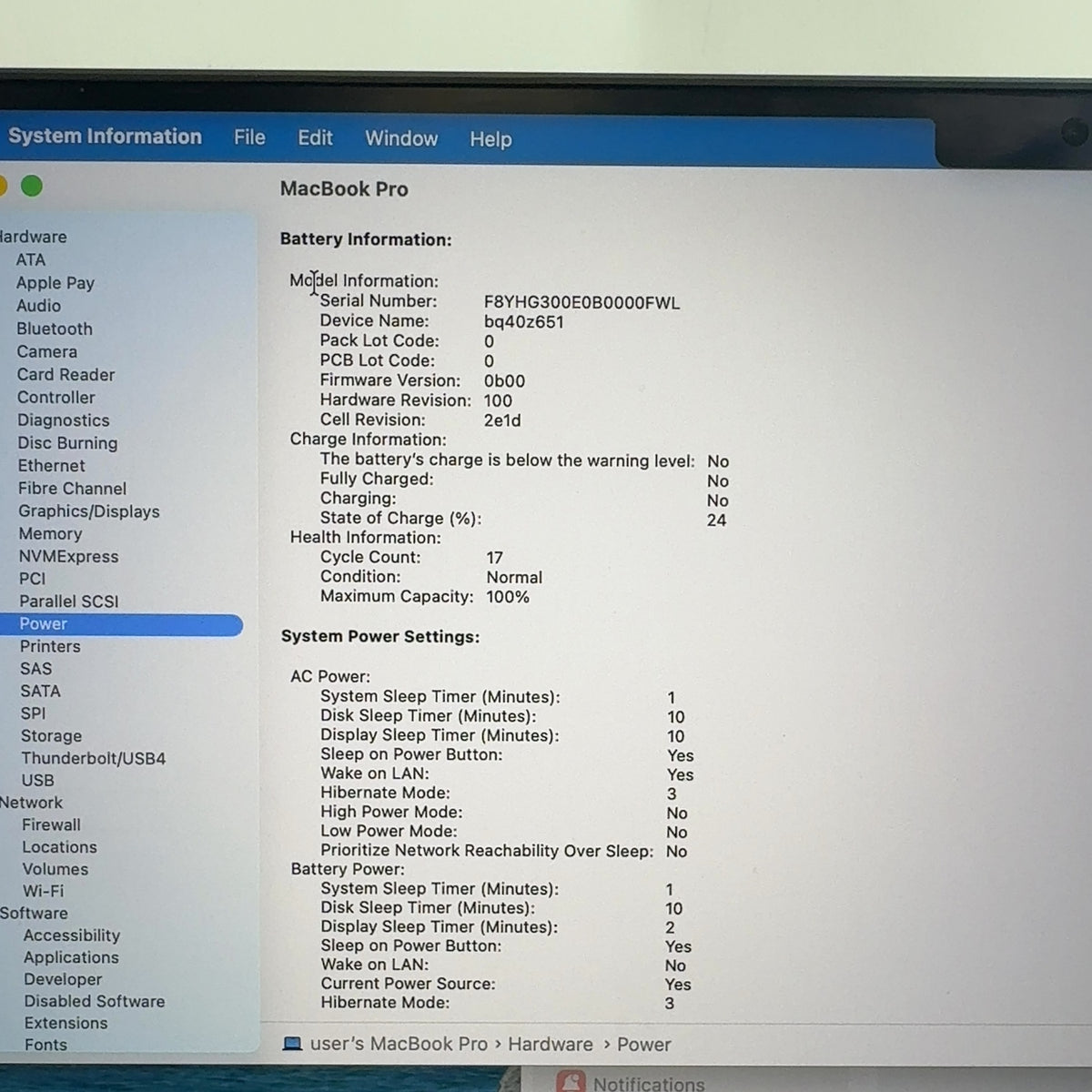Open the System Information app menu

[x=105, y=136]
